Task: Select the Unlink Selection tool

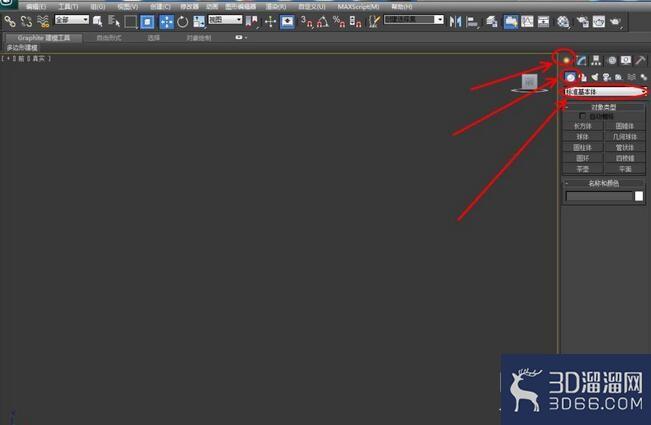Action: pyautogui.click(x=26, y=21)
